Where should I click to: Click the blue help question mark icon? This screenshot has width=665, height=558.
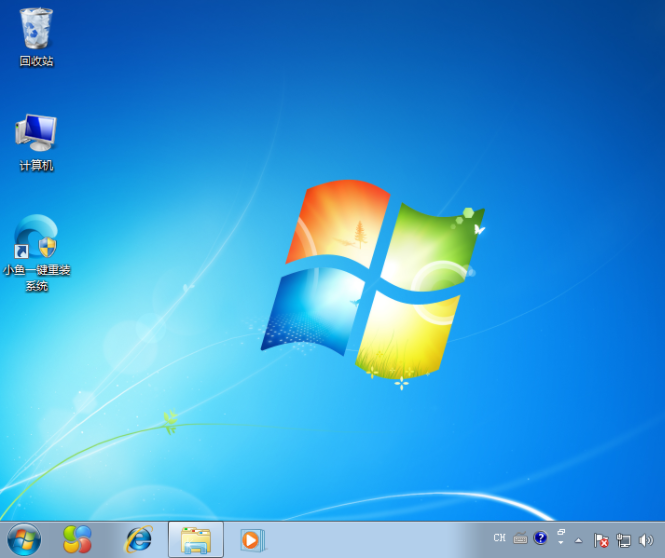(540, 538)
